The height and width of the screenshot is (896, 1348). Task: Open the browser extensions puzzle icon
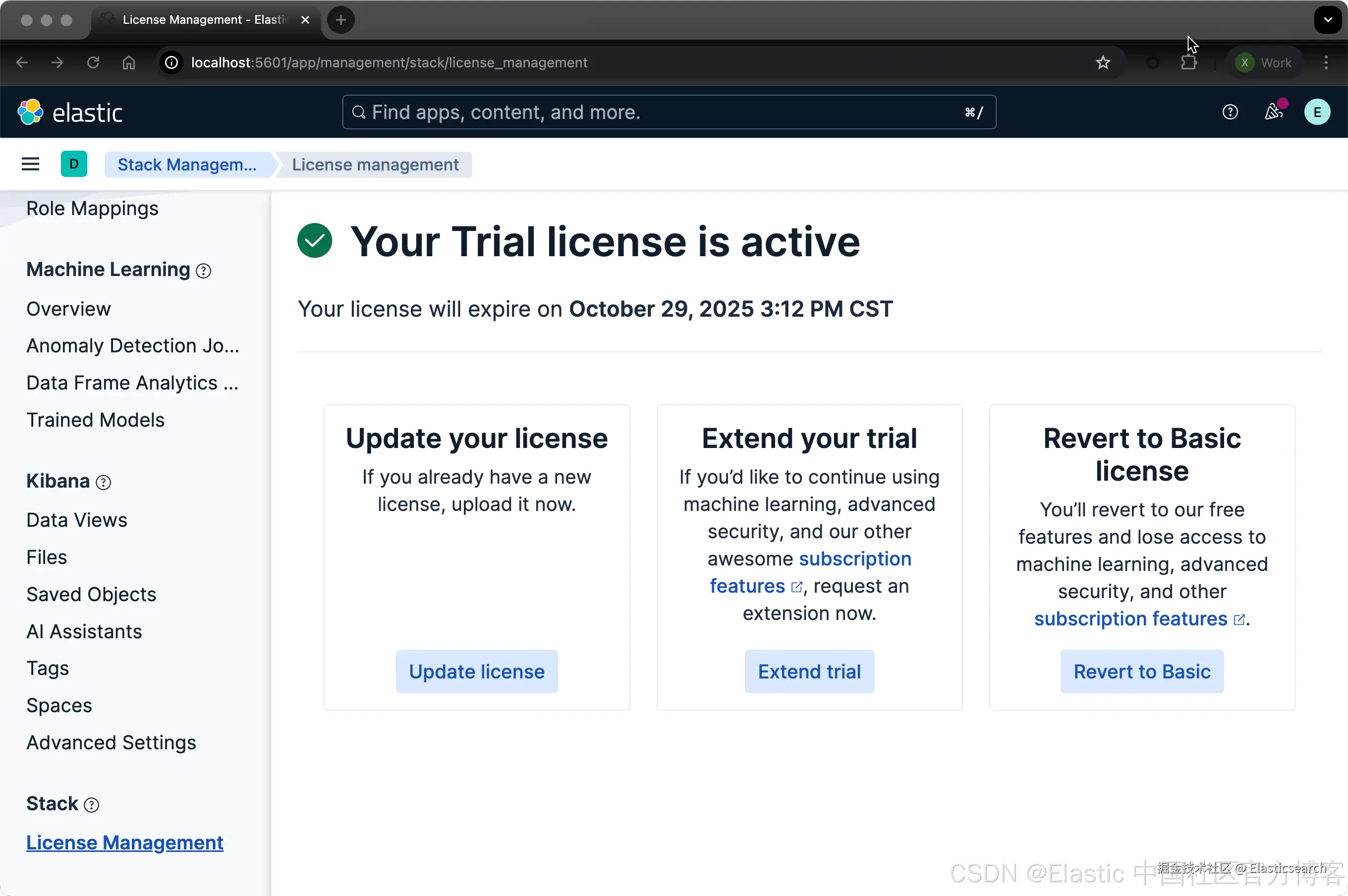click(x=1188, y=62)
